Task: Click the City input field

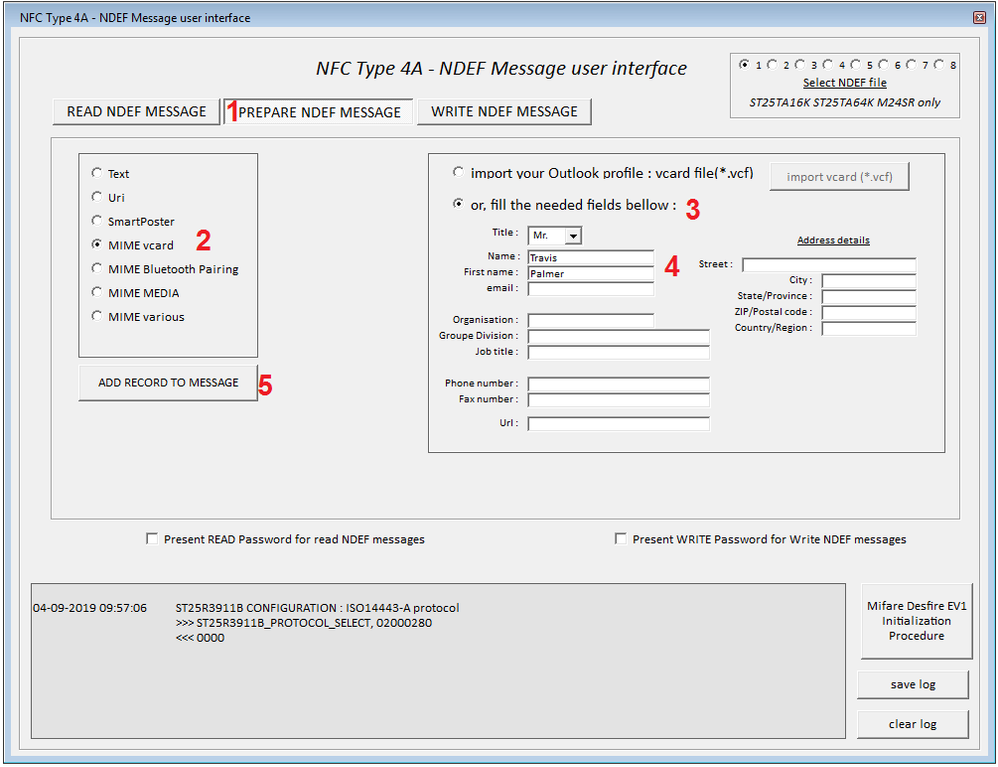Action: click(x=869, y=281)
